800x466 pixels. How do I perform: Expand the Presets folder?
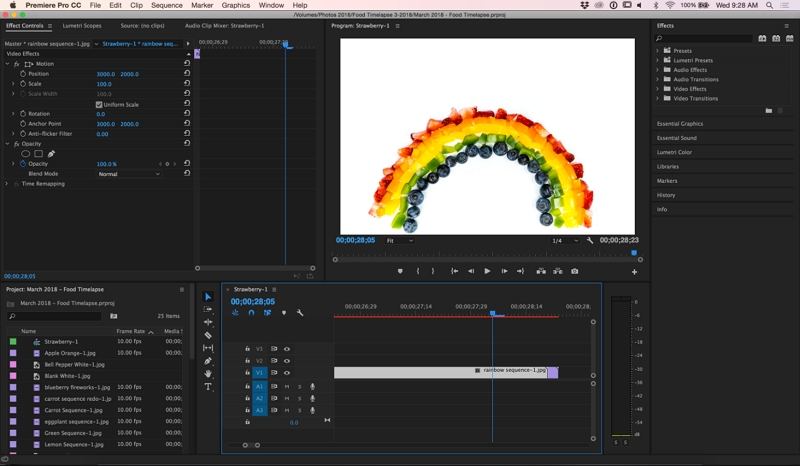(x=658, y=51)
